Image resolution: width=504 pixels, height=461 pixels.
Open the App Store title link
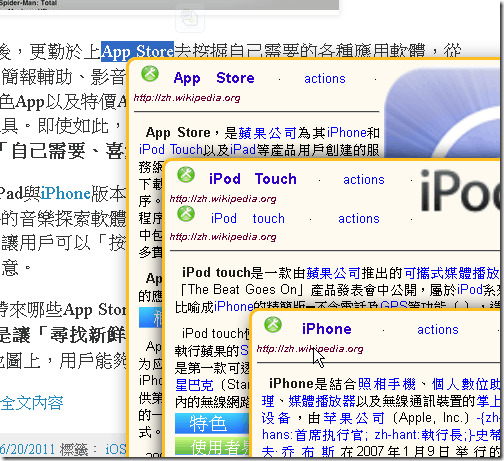click(x=214, y=78)
